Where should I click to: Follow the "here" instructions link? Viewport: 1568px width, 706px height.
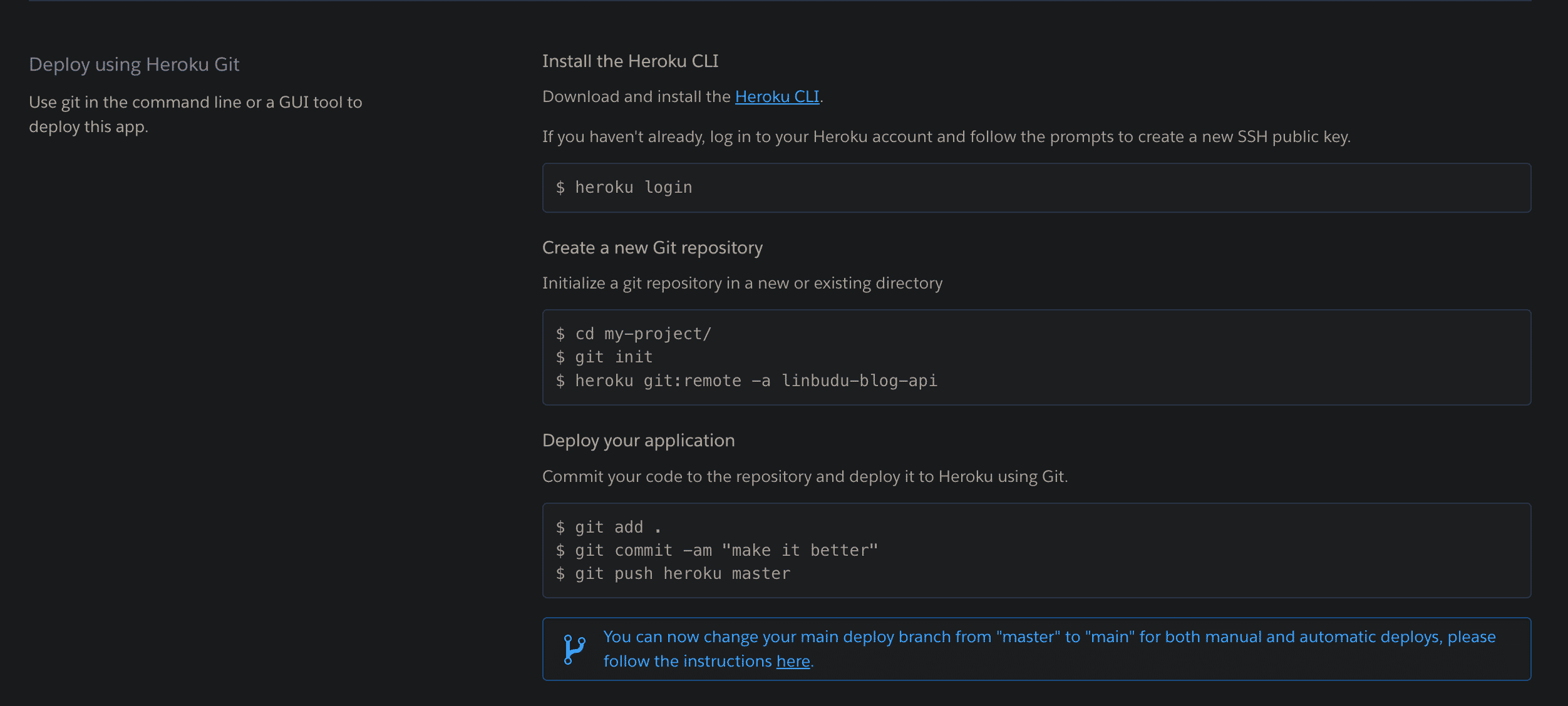[x=793, y=662]
